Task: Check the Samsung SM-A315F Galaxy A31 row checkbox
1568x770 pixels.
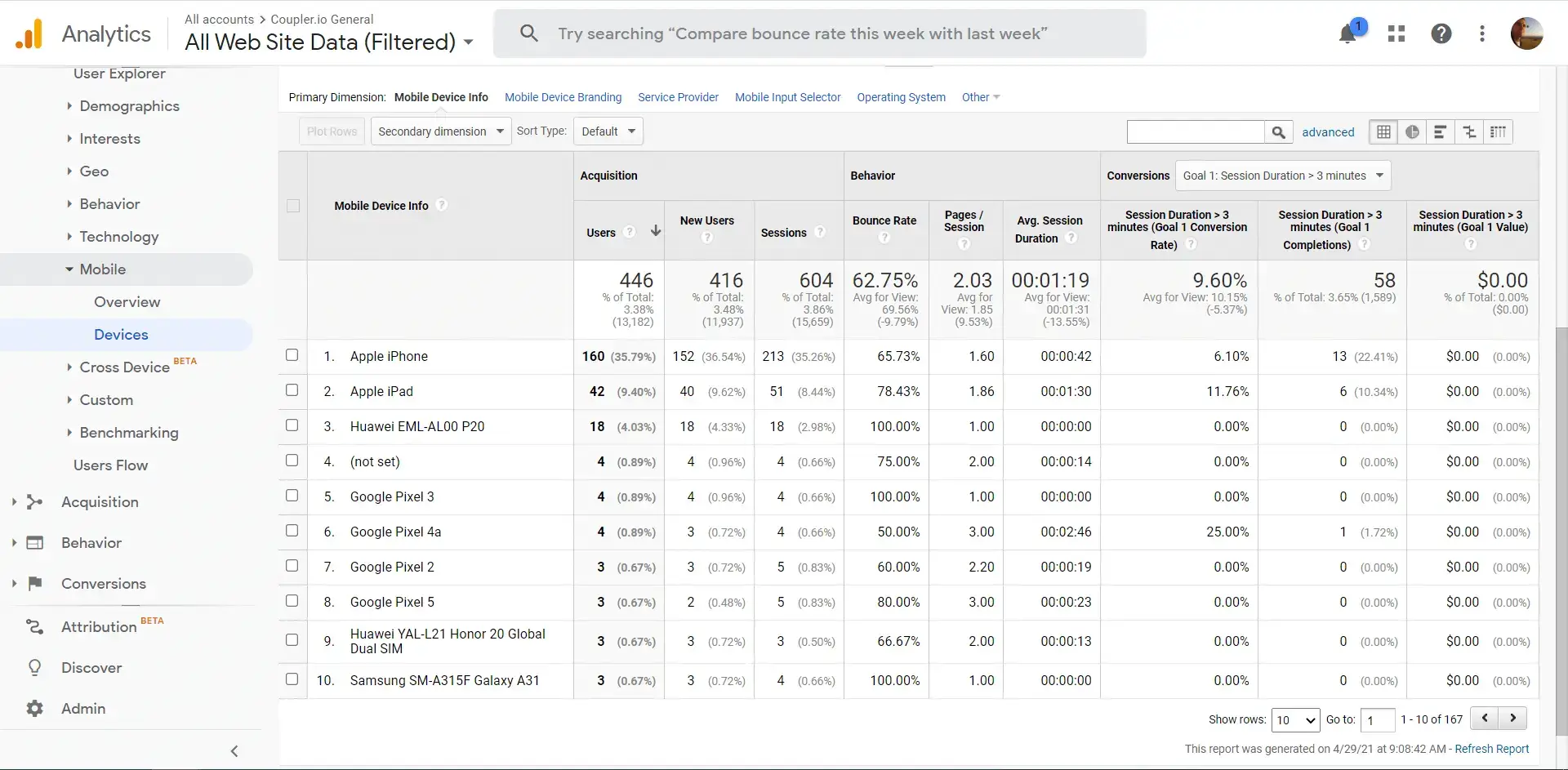Action: pyautogui.click(x=292, y=679)
